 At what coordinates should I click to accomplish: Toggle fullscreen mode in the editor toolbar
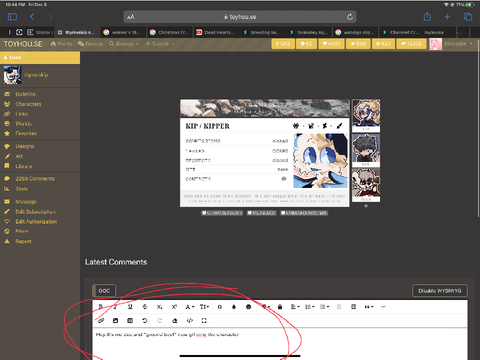click(204, 321)
